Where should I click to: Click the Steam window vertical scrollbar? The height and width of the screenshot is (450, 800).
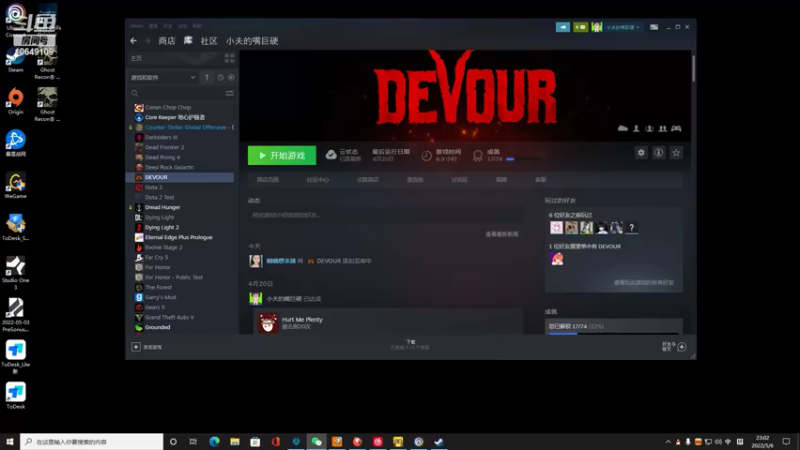[693, 68]
